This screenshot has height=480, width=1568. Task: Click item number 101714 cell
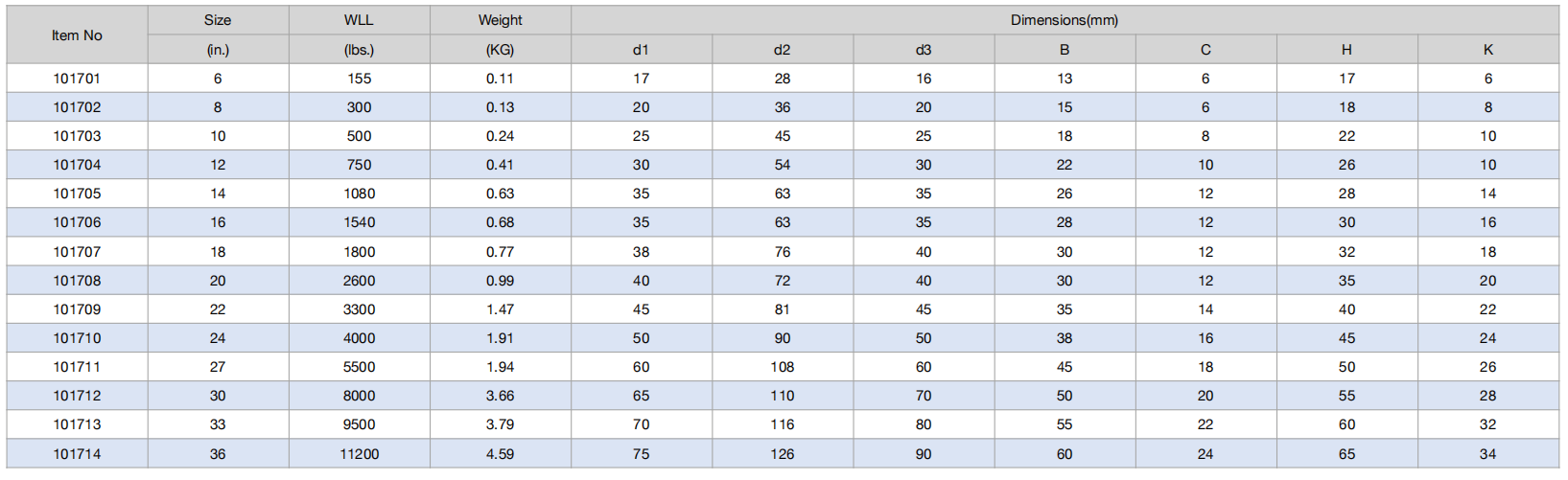click(77, 454)
